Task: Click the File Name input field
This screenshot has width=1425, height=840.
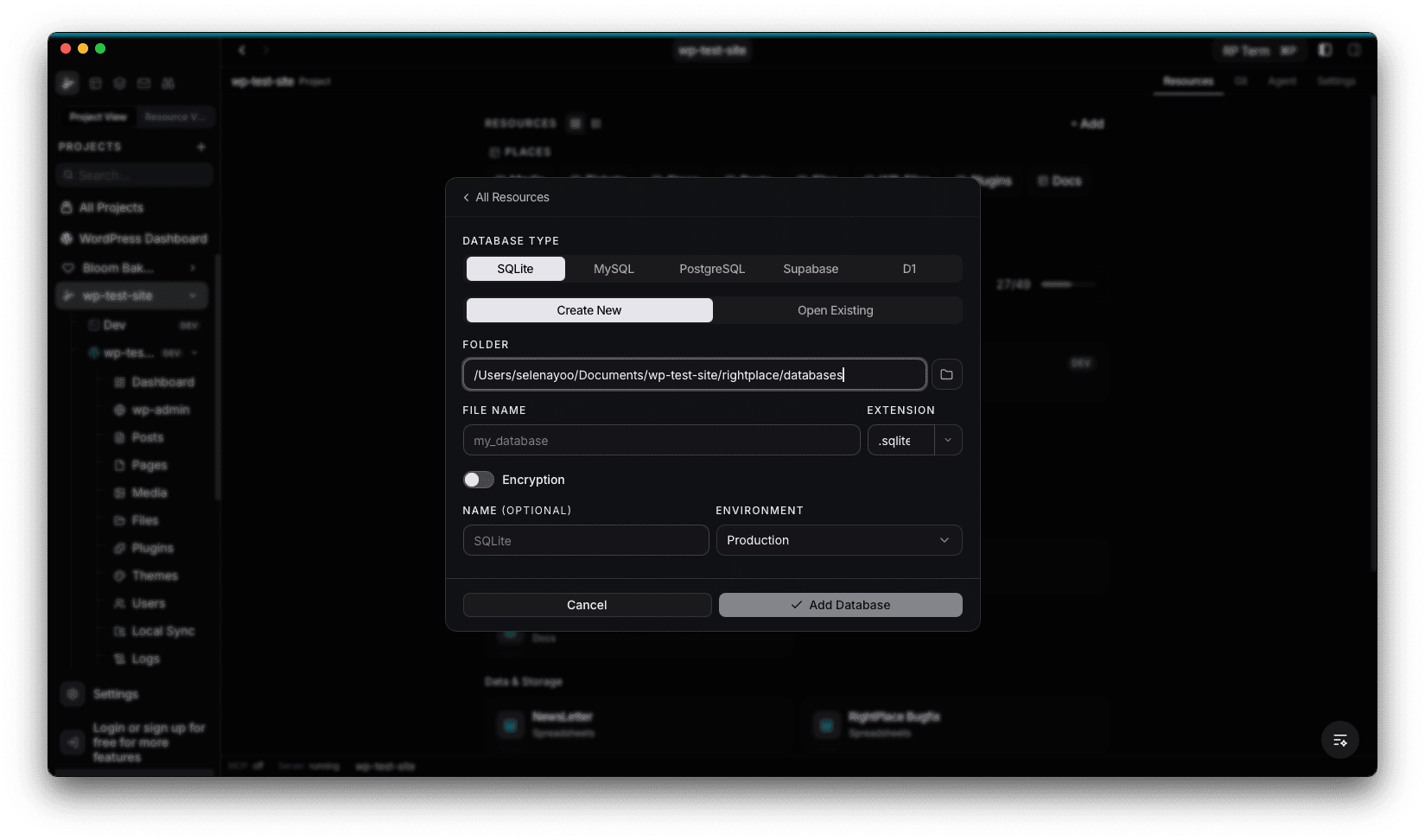Action: (661, 440)
